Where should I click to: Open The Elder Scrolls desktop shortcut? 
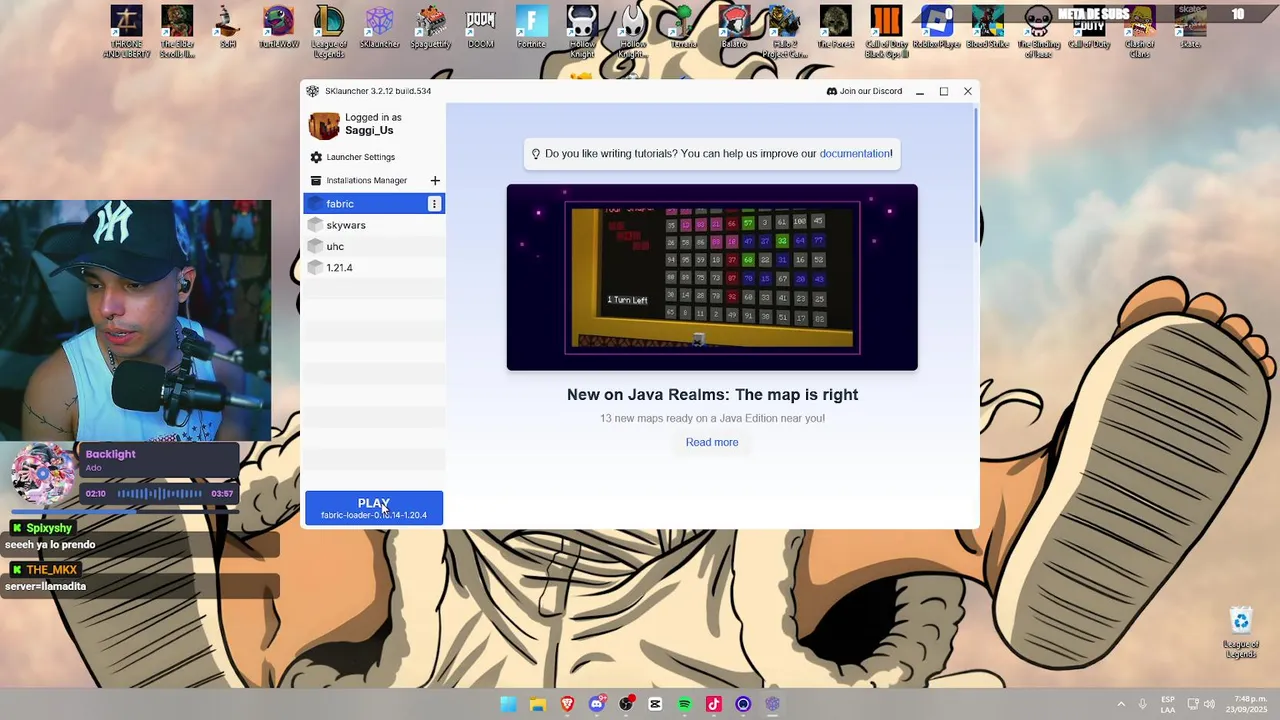click(177, 31)
